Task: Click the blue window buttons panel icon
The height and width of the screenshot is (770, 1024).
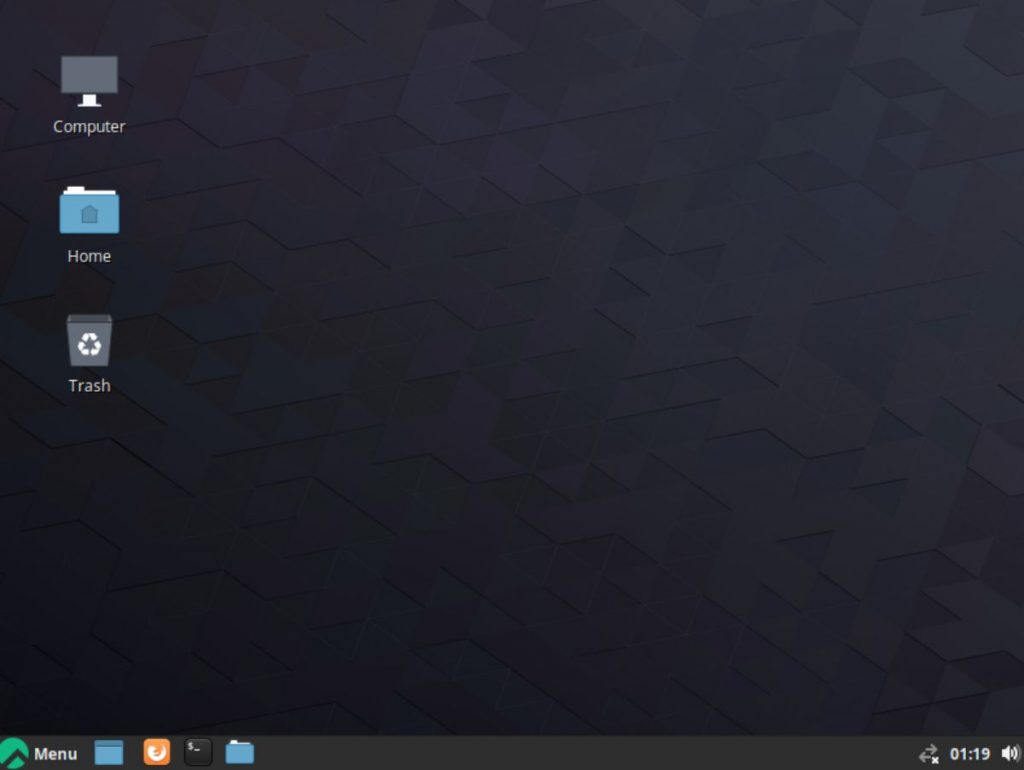Action: click(107, 752)
